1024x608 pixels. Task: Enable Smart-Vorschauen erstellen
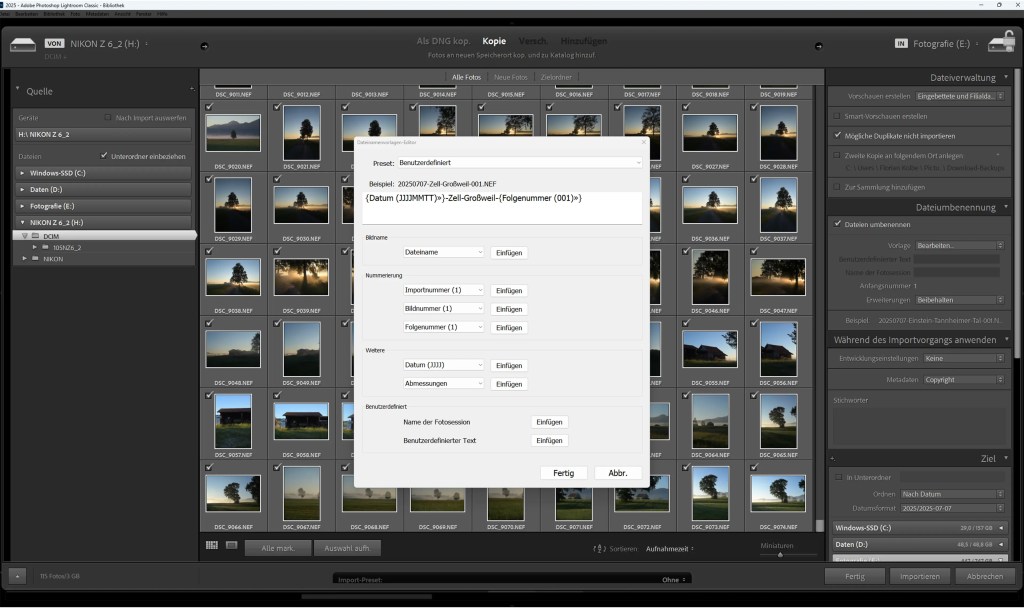click(x=837, y=116)
